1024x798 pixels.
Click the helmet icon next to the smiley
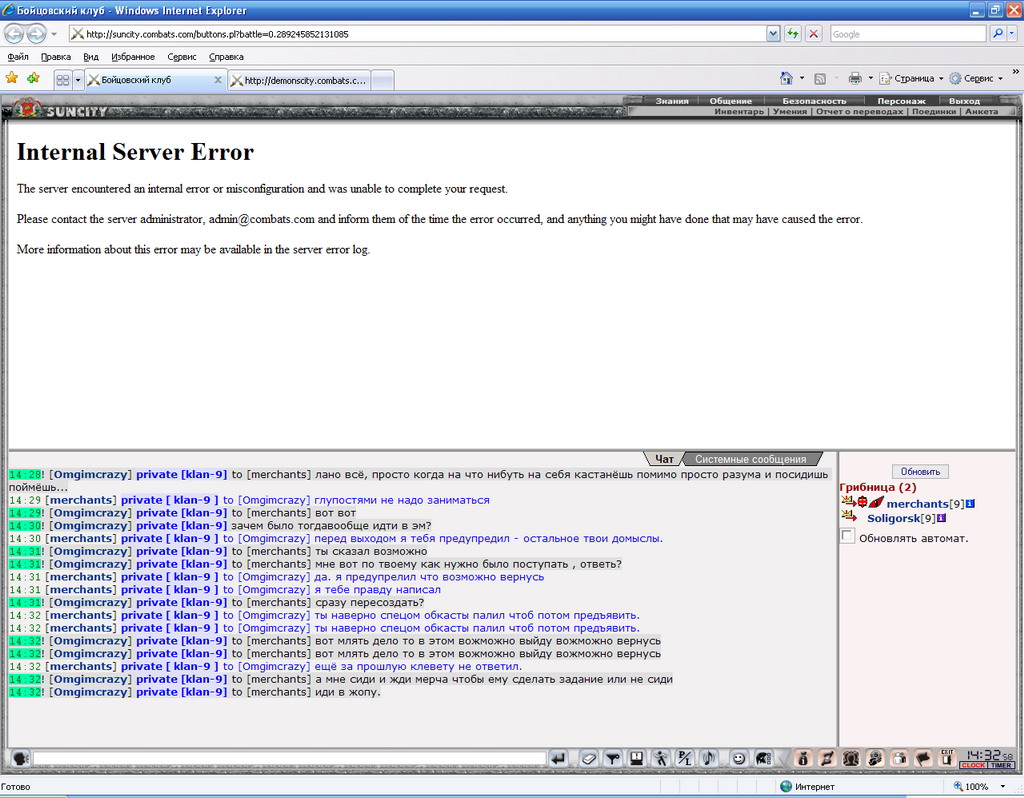pos(763,758)
